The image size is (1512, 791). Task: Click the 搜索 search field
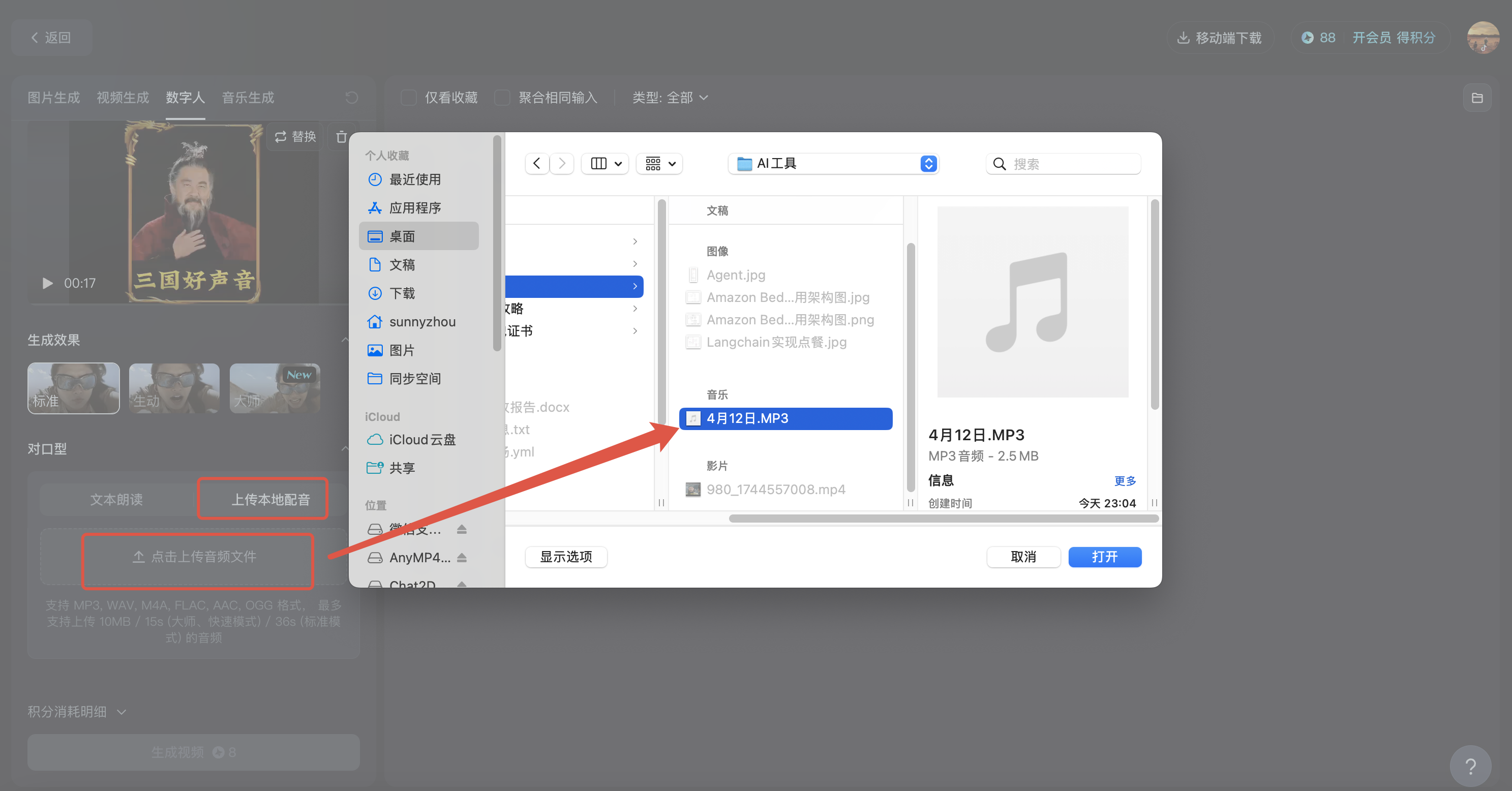1063,164
